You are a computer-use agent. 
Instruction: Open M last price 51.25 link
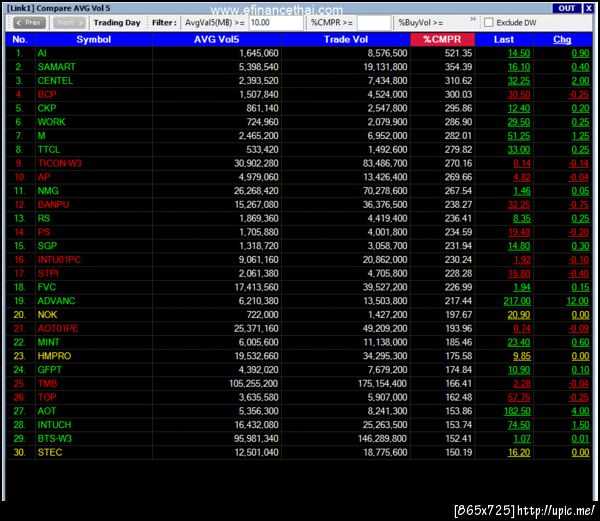[519, 136]
